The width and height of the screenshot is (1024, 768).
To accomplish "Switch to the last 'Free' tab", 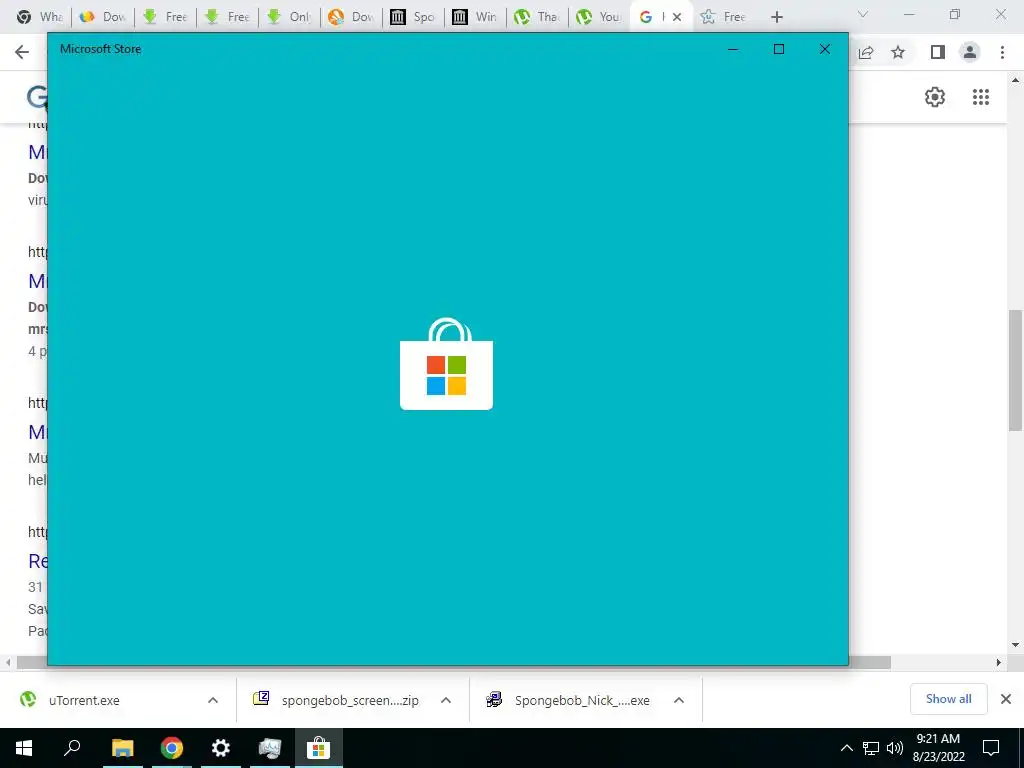I will tap(723, 17).
